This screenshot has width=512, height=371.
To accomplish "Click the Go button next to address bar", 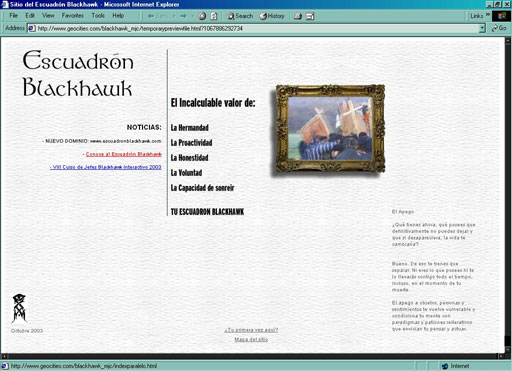I will coord(499,28).
